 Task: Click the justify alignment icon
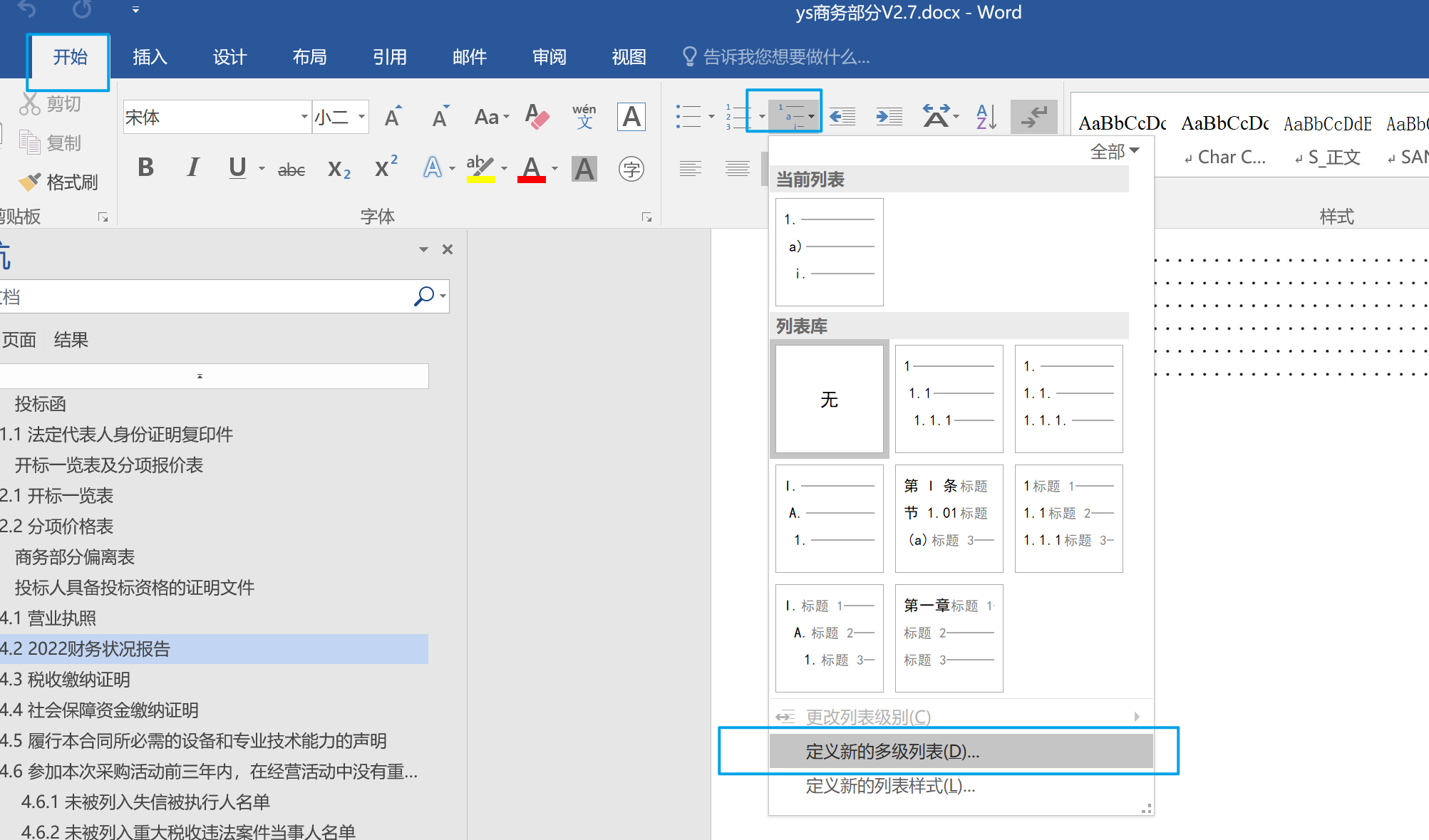click(737, 169)
